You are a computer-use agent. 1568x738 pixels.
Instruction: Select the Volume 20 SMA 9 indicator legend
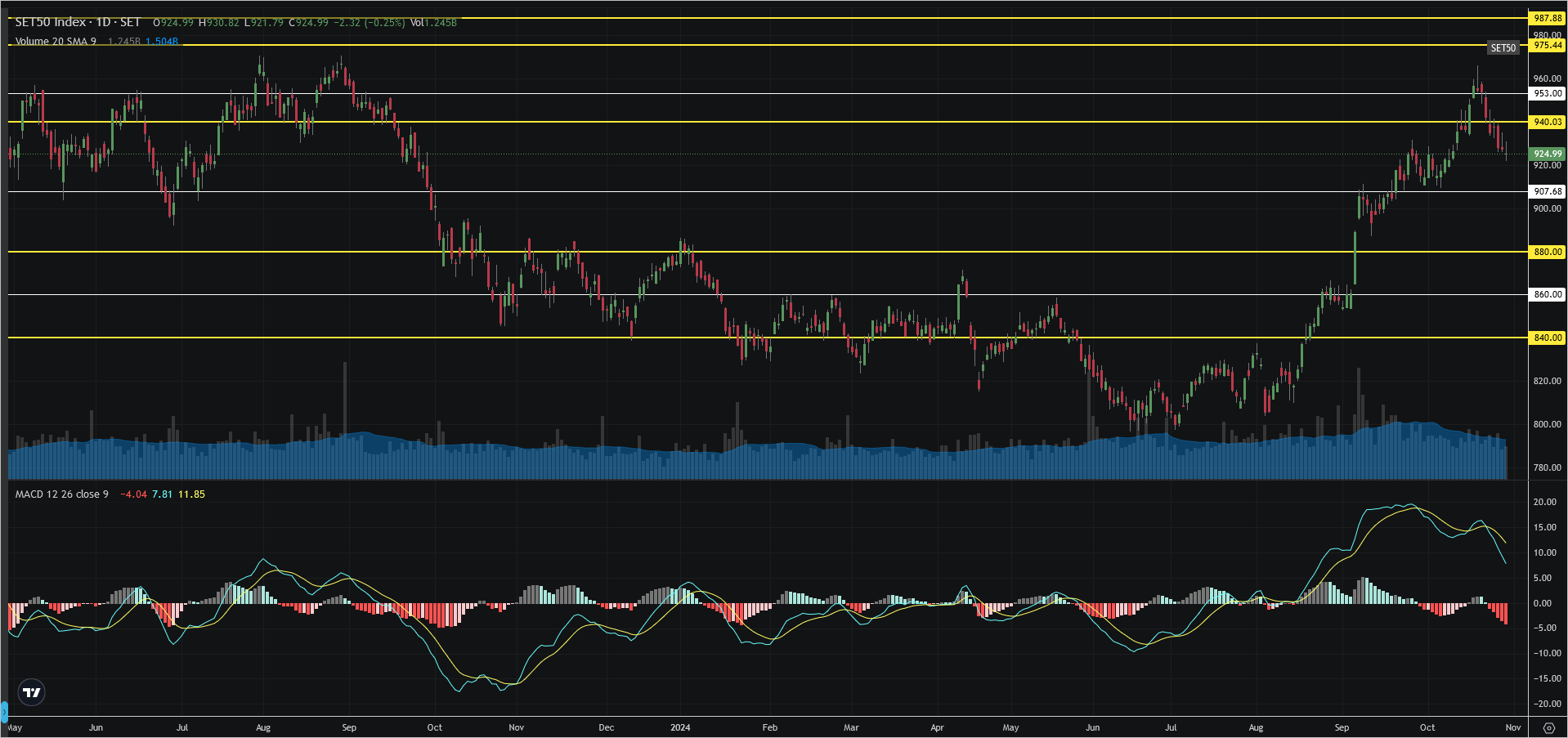click(x=56, y=41)
